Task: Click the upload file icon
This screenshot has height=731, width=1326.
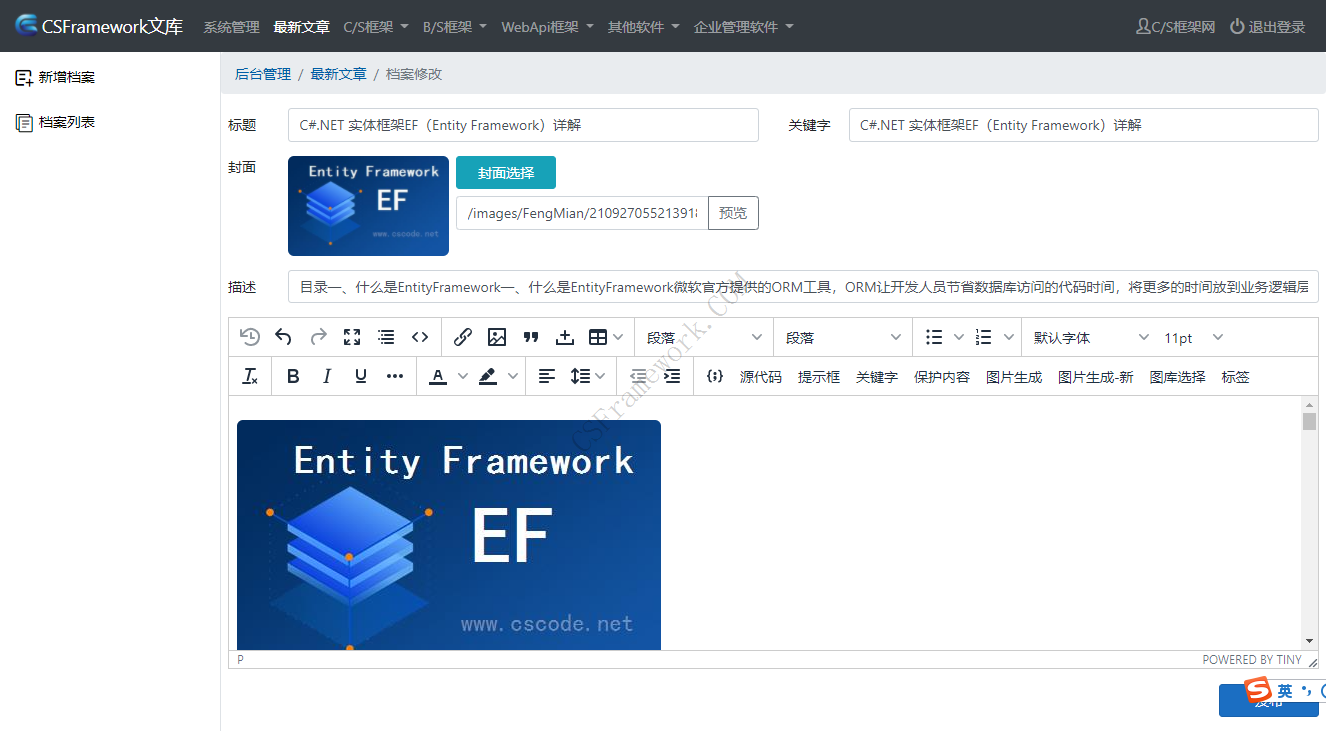Action: point(565,337)
